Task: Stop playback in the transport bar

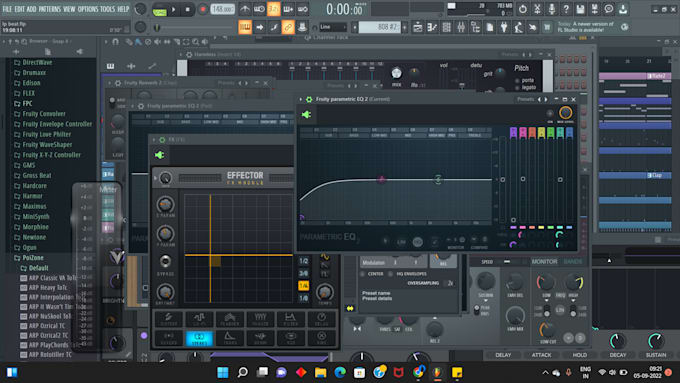Action: (187, 9)
